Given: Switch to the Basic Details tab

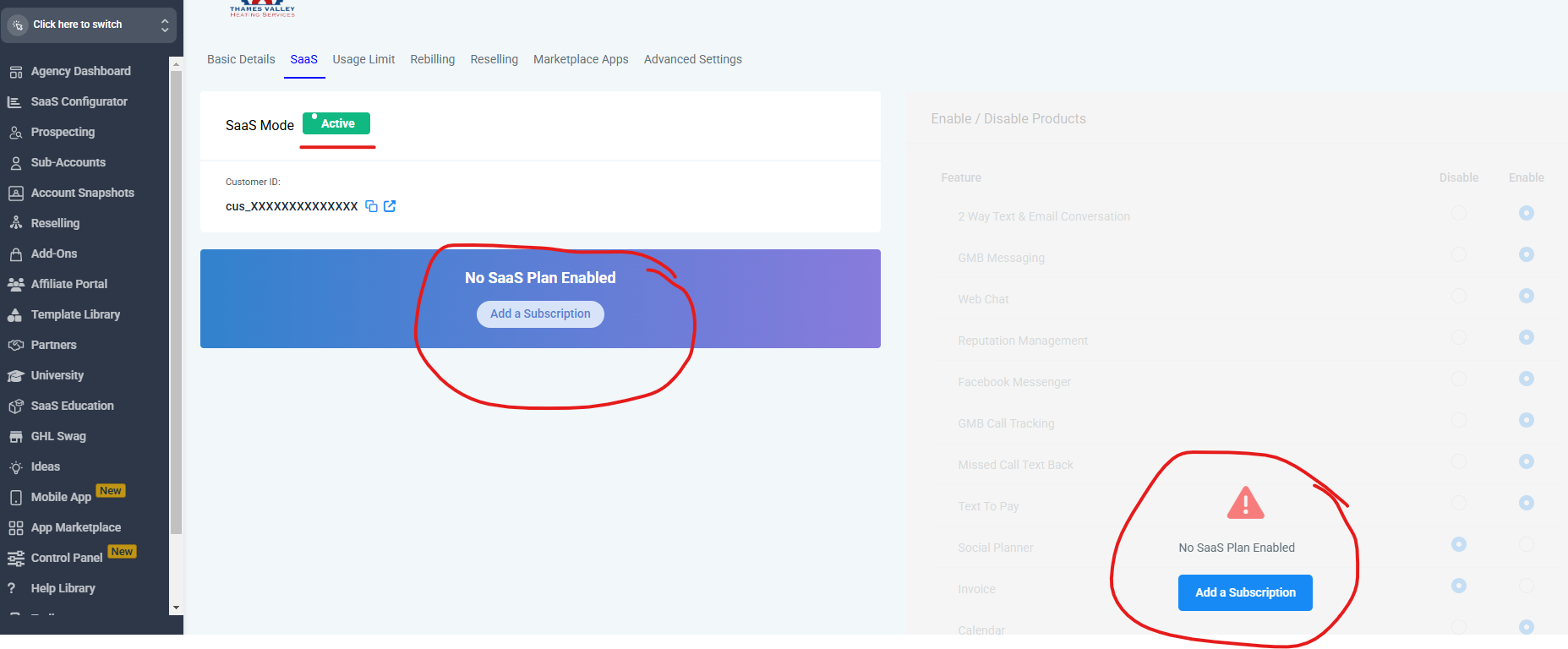Looking at the screenshot, I should pos(241,59).
